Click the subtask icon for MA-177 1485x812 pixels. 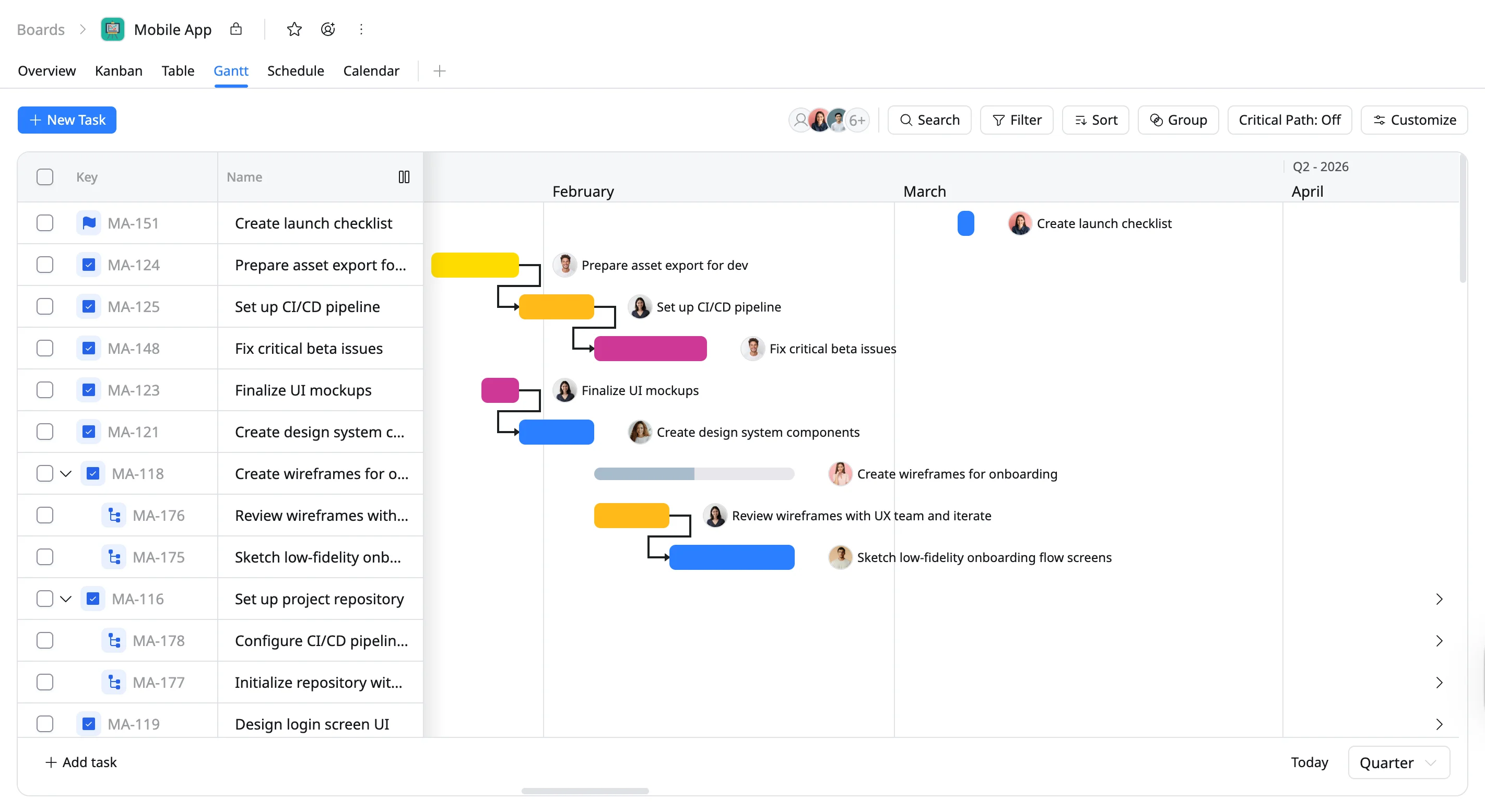[x=114, y=683]
